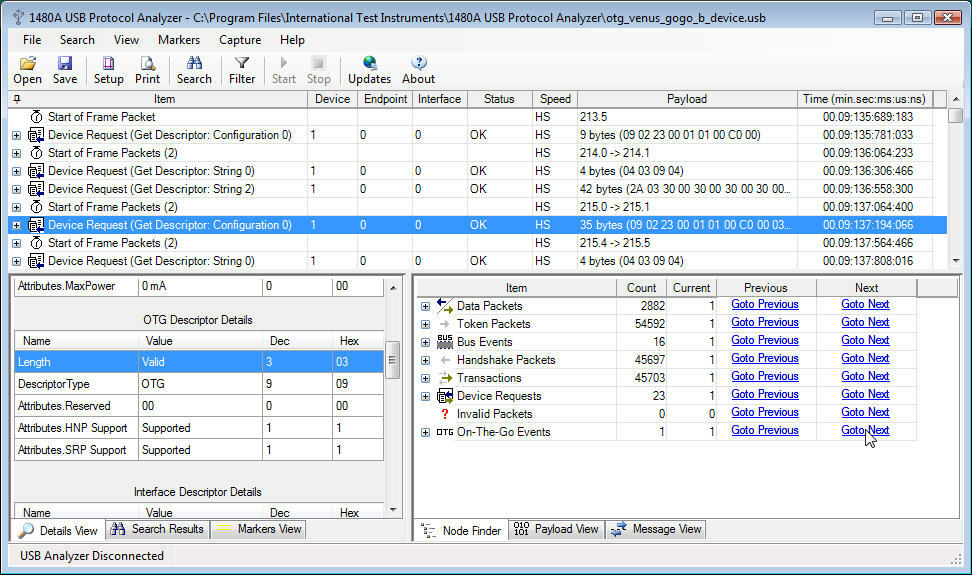The image size is (972, 575).
Task: Open the View menu
Action: pos(126,40)
